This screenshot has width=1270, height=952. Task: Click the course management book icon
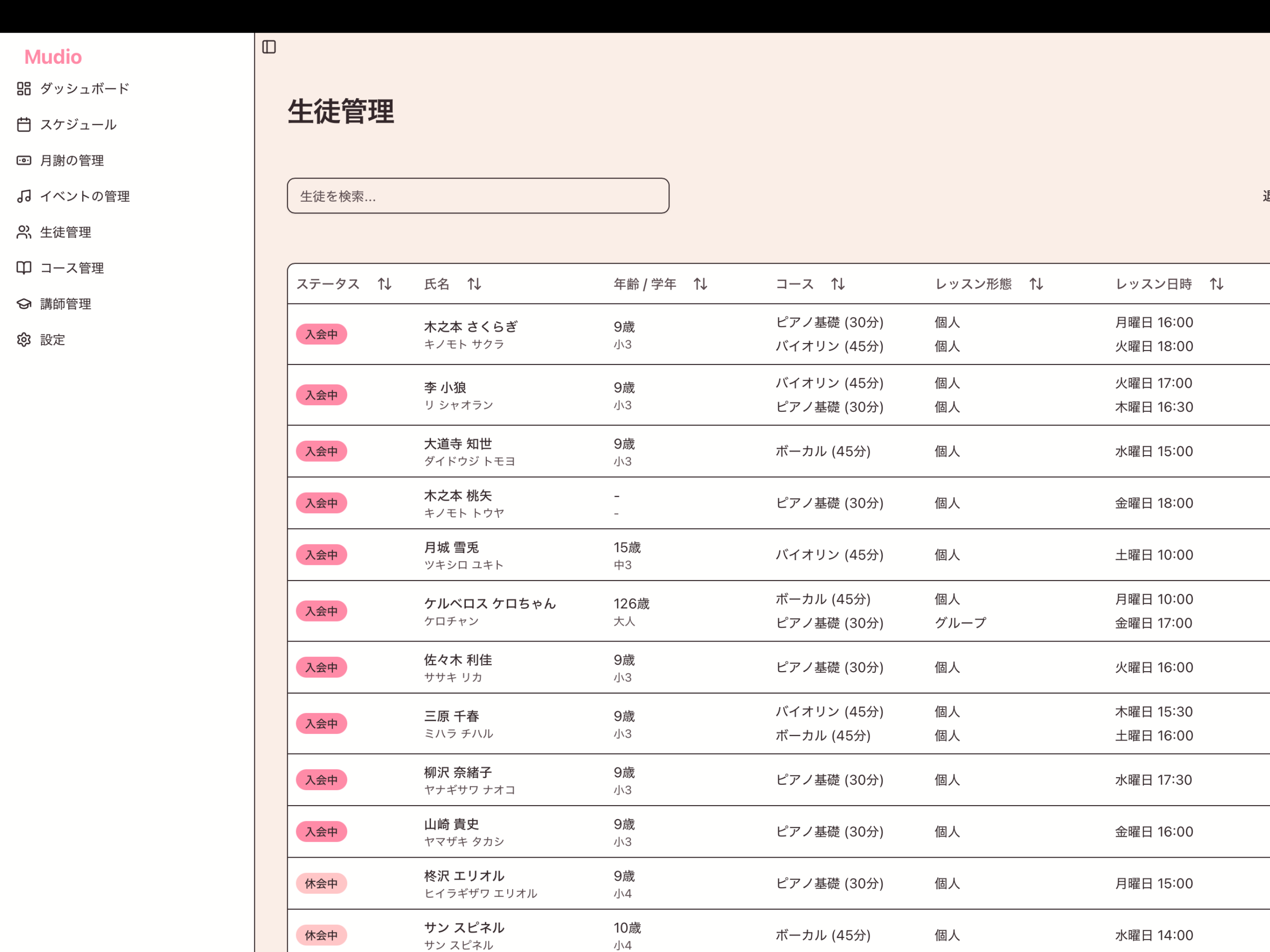click(x=24, y=268)
